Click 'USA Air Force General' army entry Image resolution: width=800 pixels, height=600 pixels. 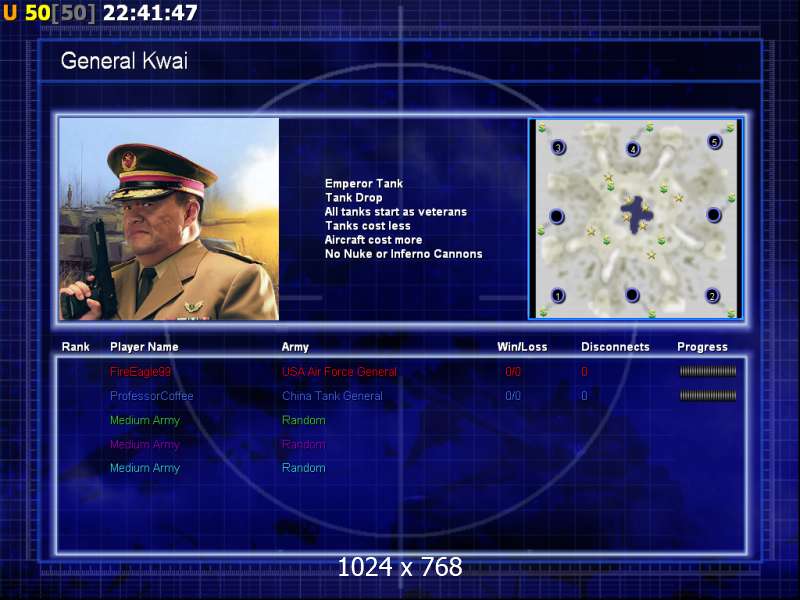pyautogui.click(x=339, y=371)
